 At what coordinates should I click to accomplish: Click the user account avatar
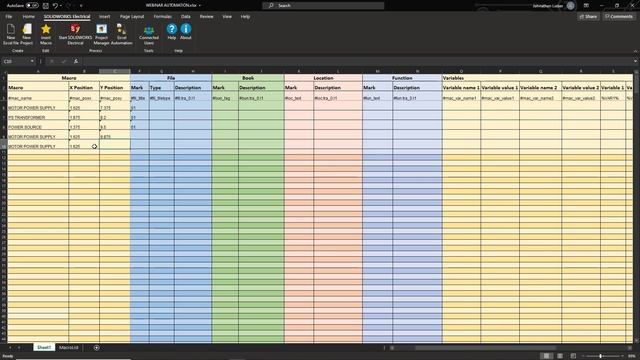tap(571, 6)
